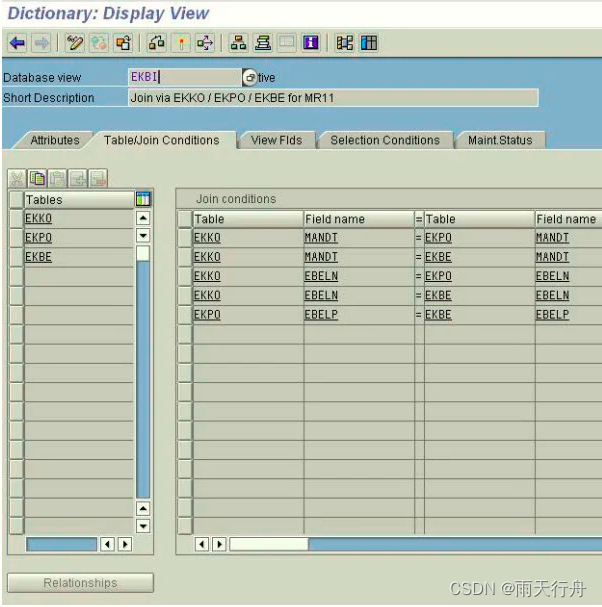Click the Copy icon above Tables list
The height and width of the screenshot is (607, 602).
(x=37, y=178)
